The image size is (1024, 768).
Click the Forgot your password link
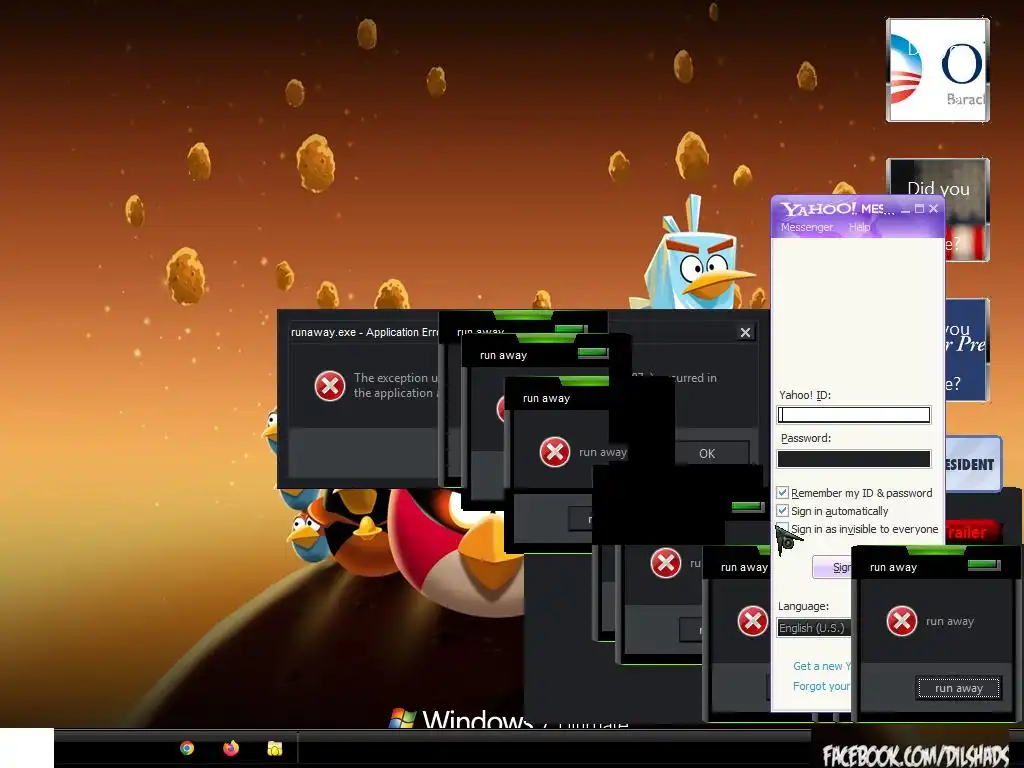pos(822,686)
